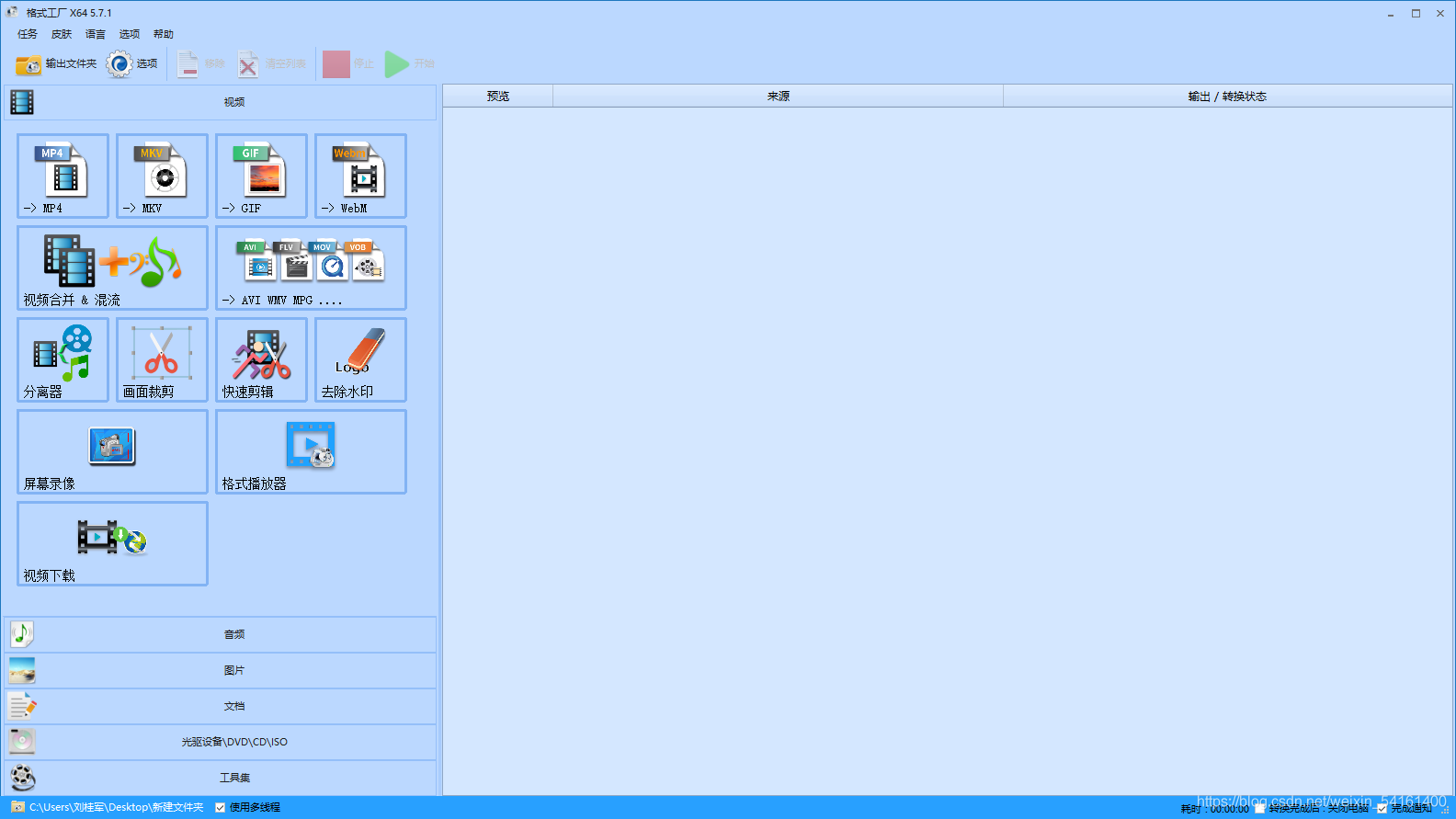Click the red 停止 stop button
Viewport: 1456px width, 819px height.
pos(348,64)
